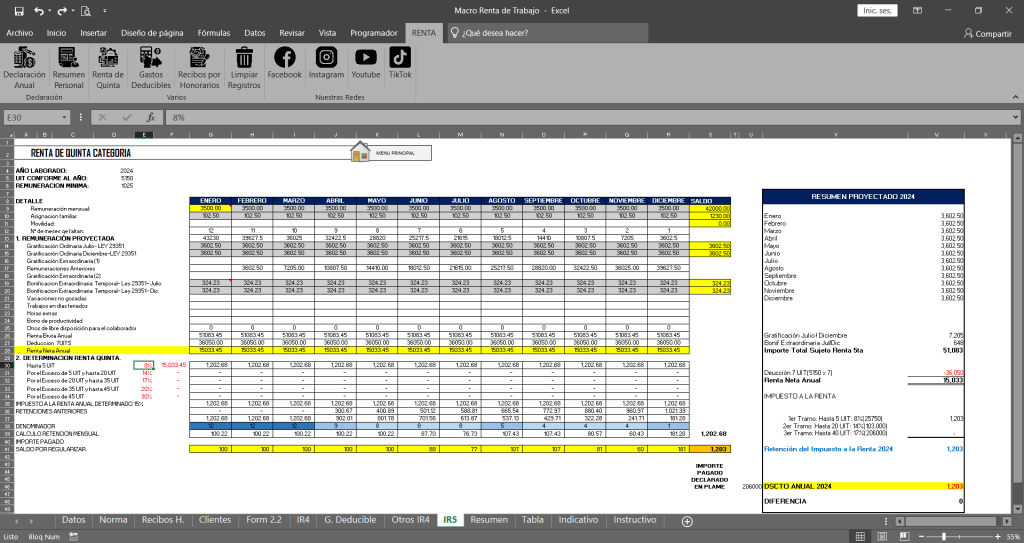Screen dimensions: 1024x543
Task: Open the Form 2.2 sheet tab
Action: (264, 519)
